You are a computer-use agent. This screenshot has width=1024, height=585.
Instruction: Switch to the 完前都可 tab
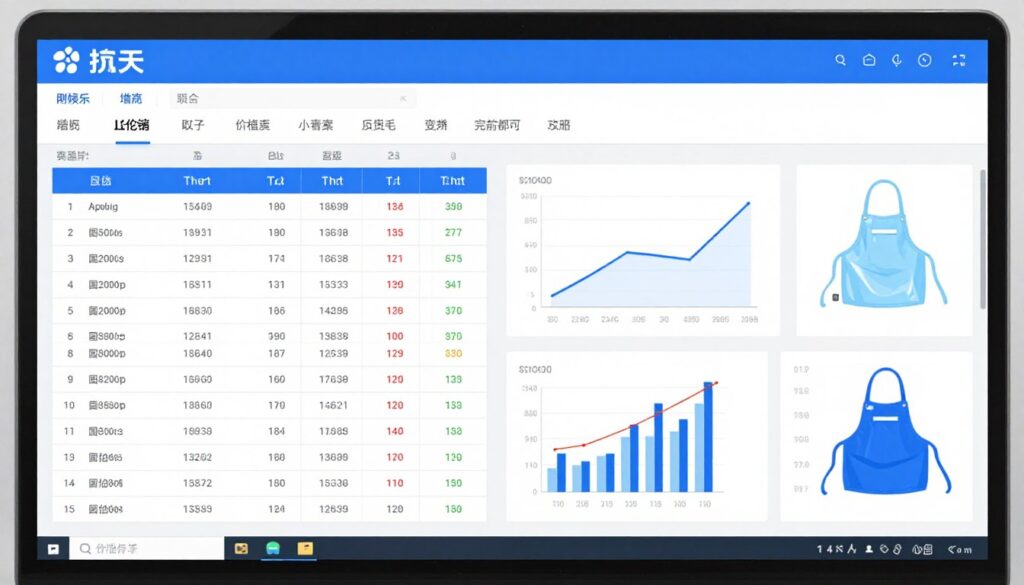click(497, 125)
